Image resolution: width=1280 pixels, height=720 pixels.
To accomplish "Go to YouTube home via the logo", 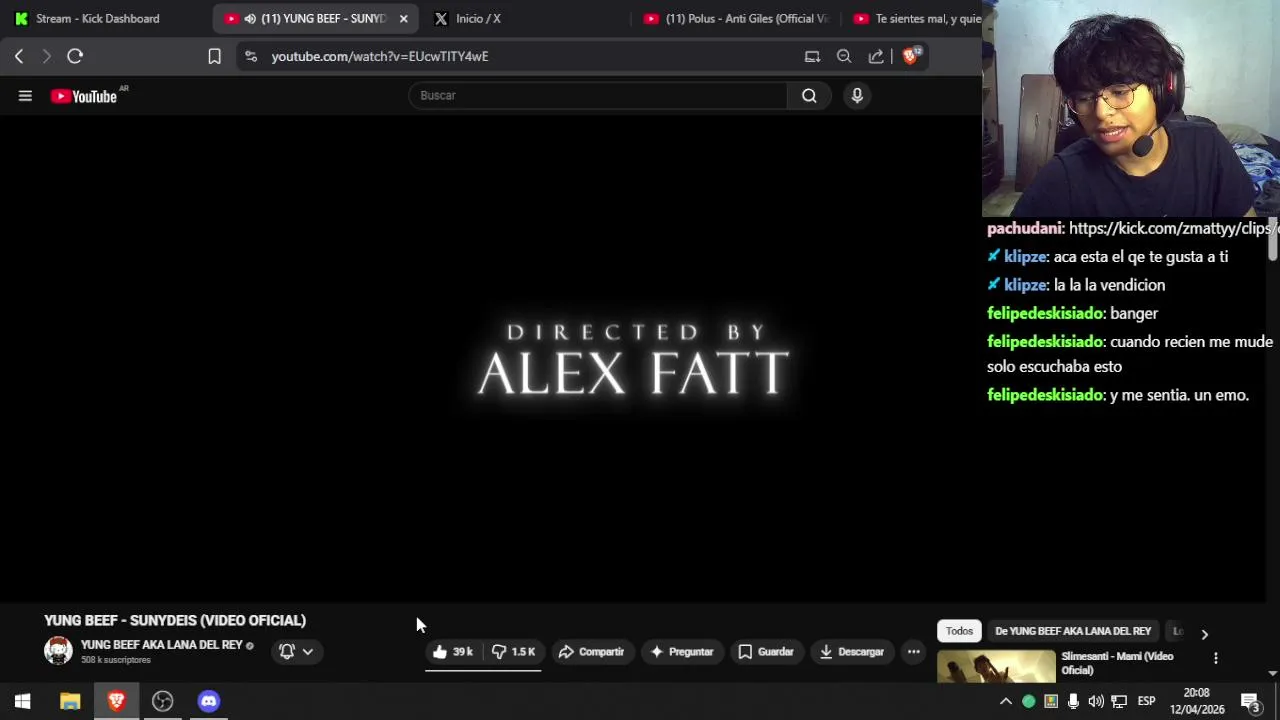I will (x=85, y=96).
